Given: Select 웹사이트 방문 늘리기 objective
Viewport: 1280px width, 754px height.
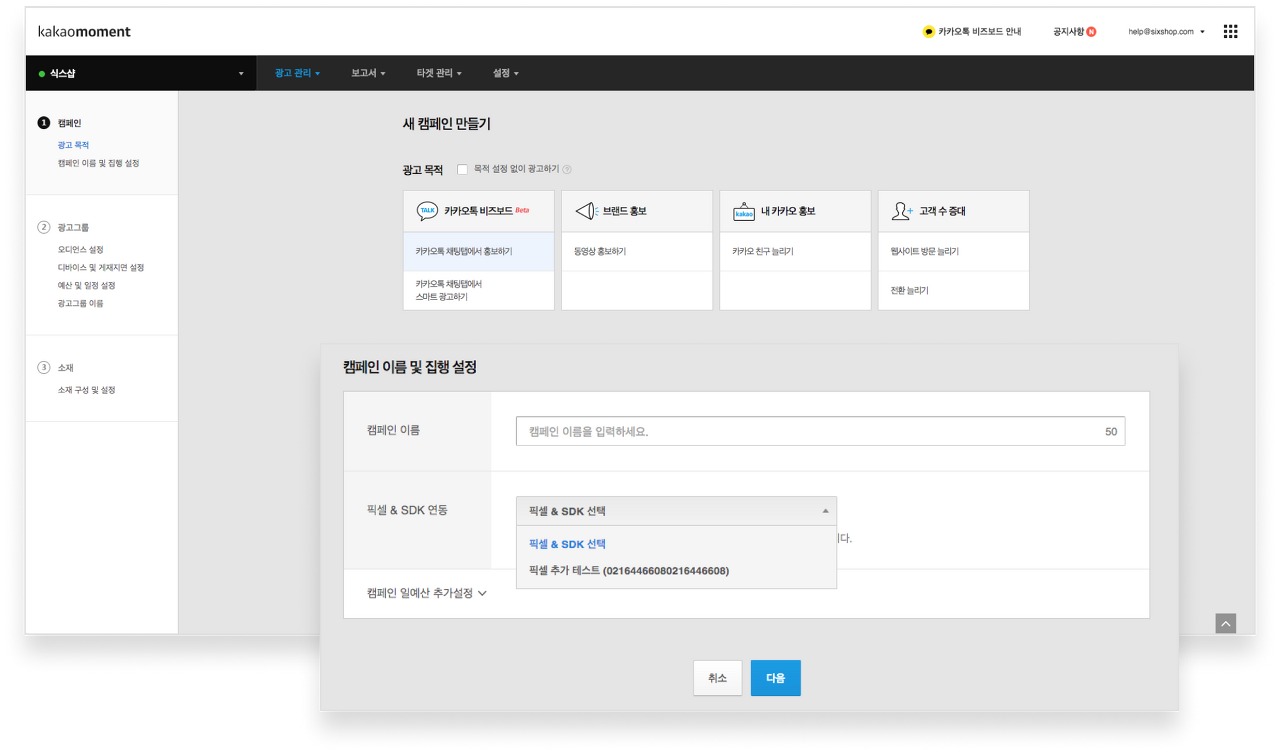Looking at the screenshot, I should [953, 252].
